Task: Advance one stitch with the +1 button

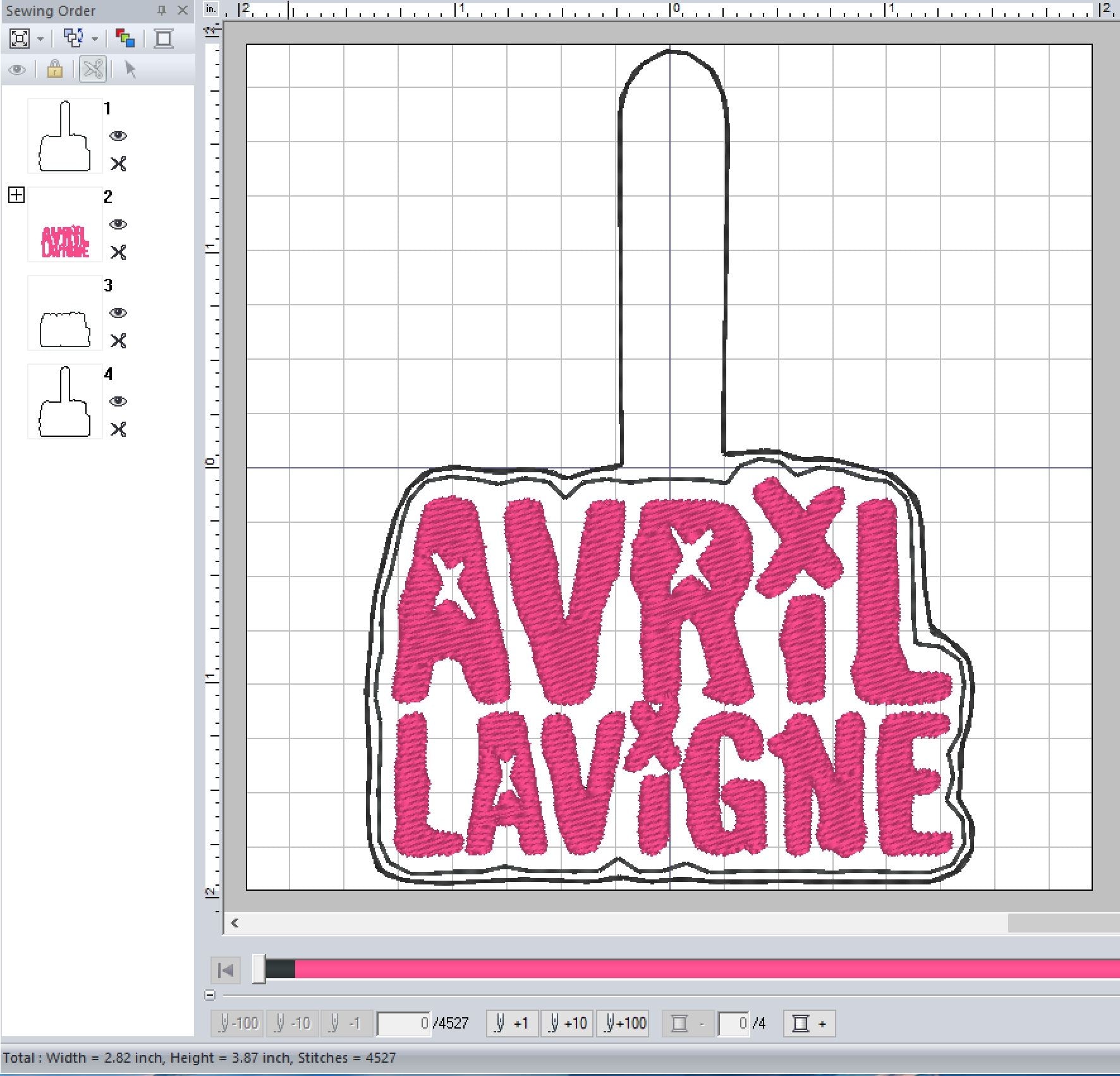Action: pyautogui.click(x=512, y=1023)
